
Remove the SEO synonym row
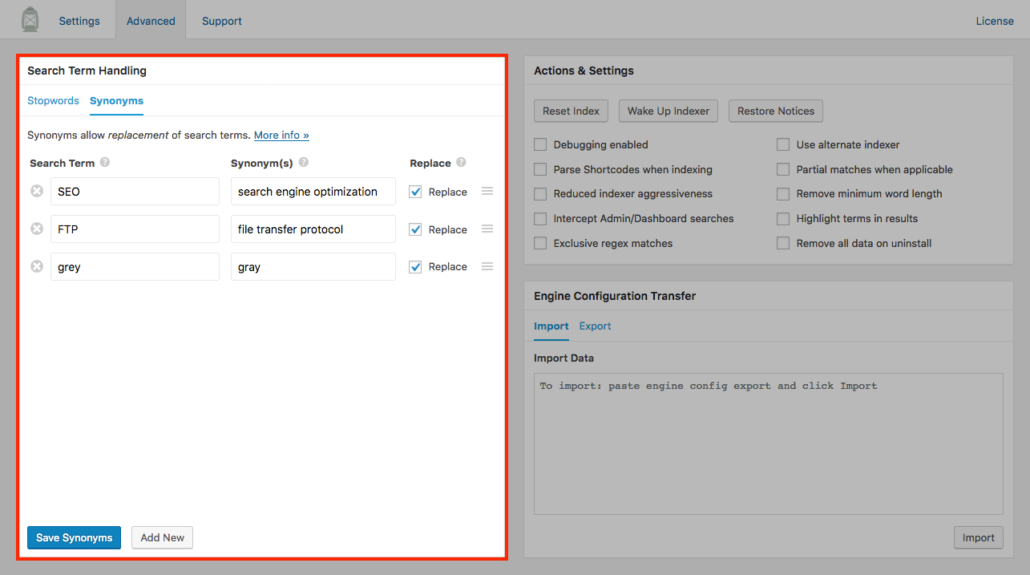tap(37, 191)
